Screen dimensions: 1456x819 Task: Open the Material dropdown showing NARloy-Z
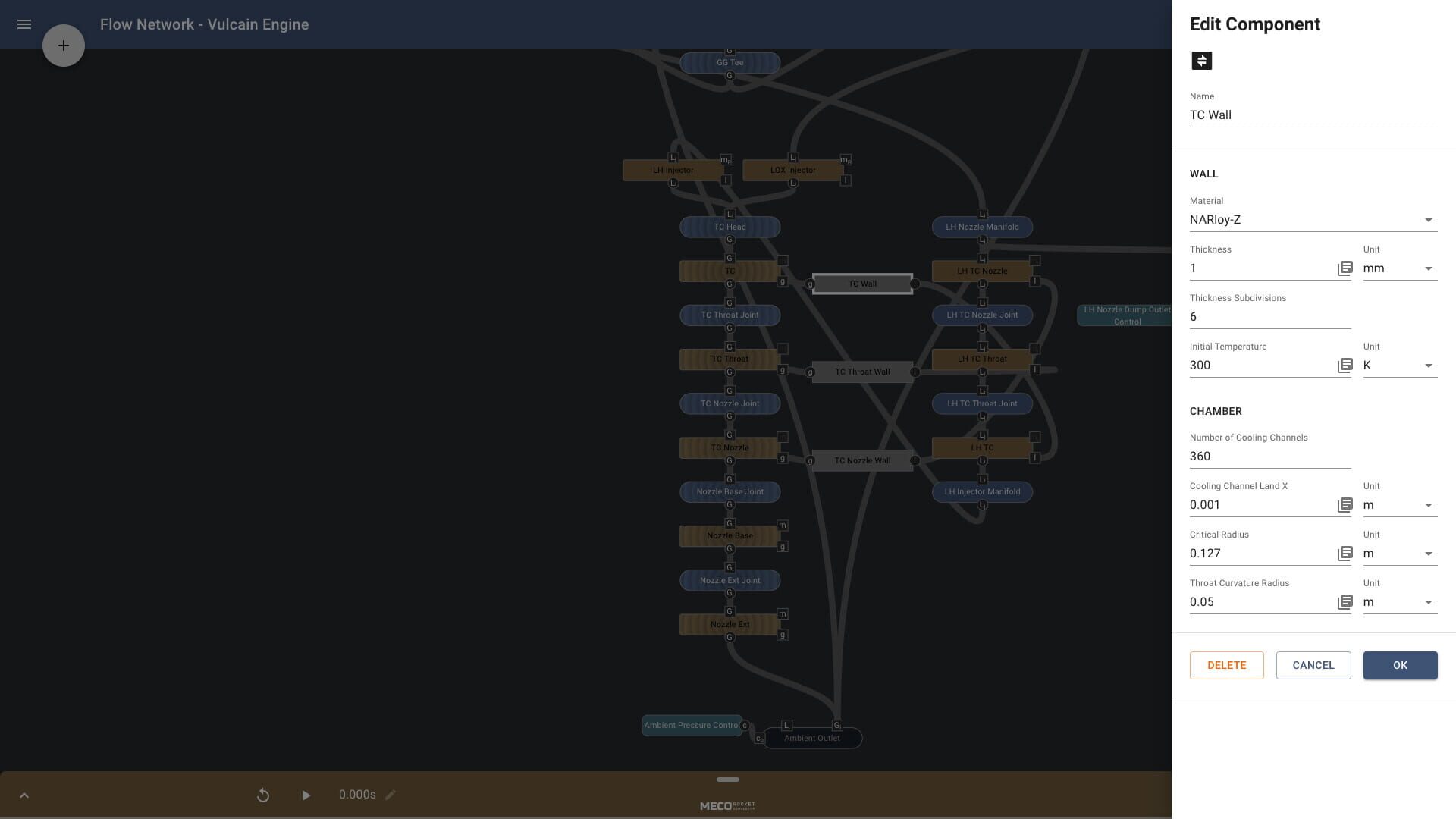point(1429,220)
